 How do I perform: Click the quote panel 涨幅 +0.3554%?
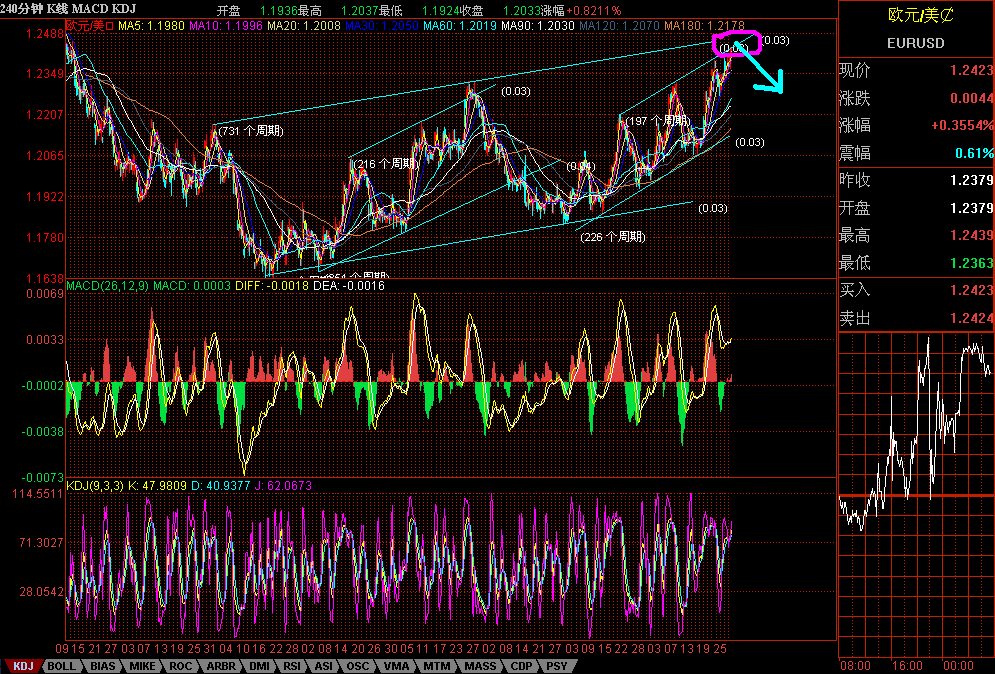click(962, 126)
